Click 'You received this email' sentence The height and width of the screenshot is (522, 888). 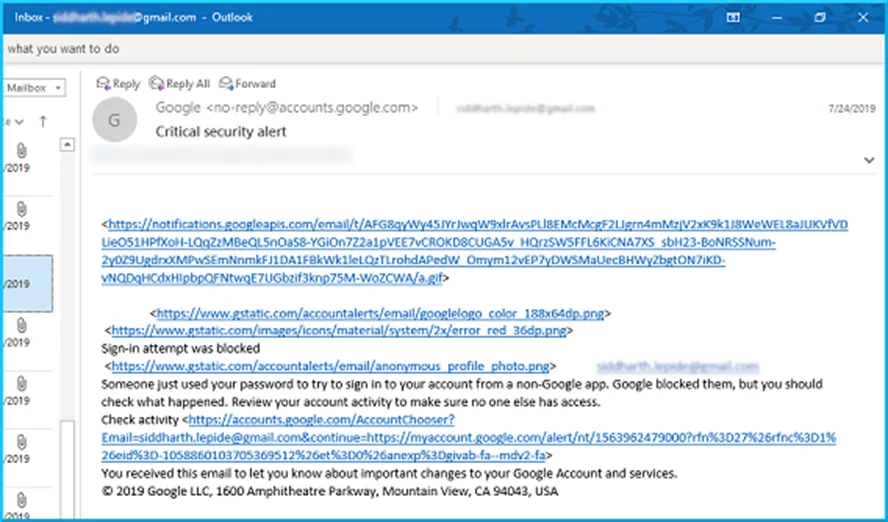tap(389, 473)
